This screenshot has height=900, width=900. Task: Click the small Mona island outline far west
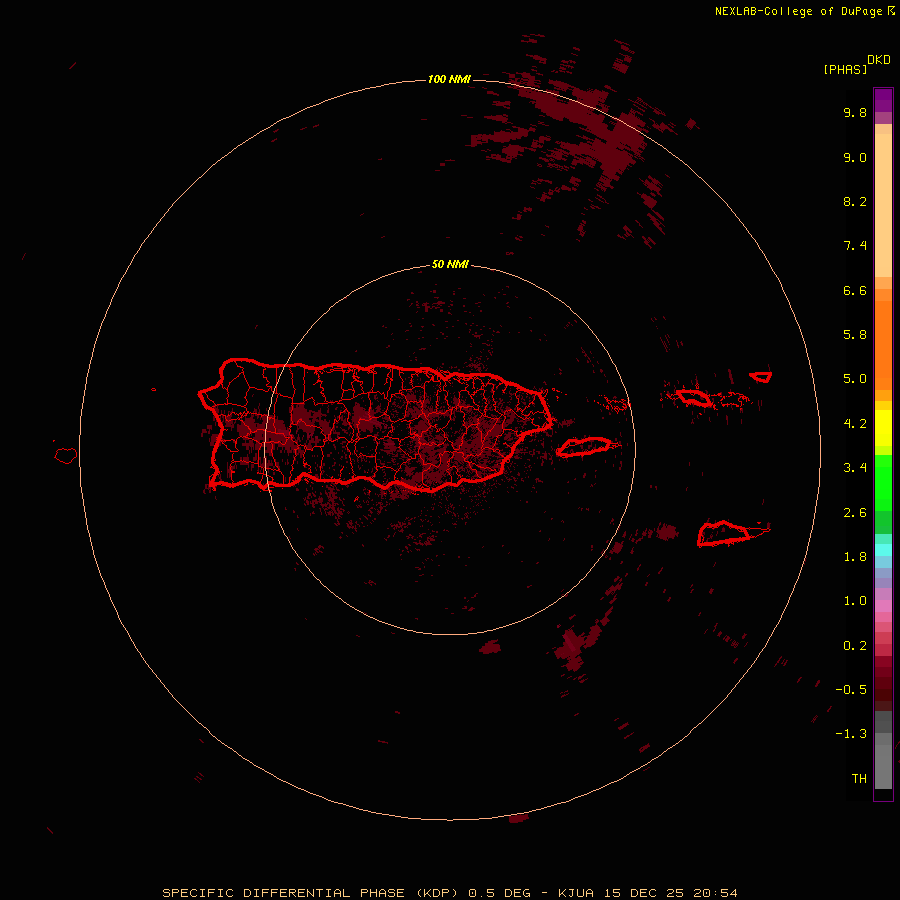coord(66,456)
